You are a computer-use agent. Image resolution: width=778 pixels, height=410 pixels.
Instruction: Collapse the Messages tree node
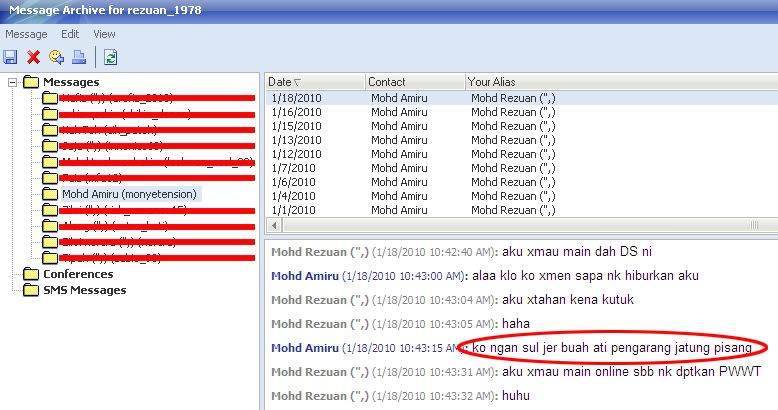tap(12, 82)
